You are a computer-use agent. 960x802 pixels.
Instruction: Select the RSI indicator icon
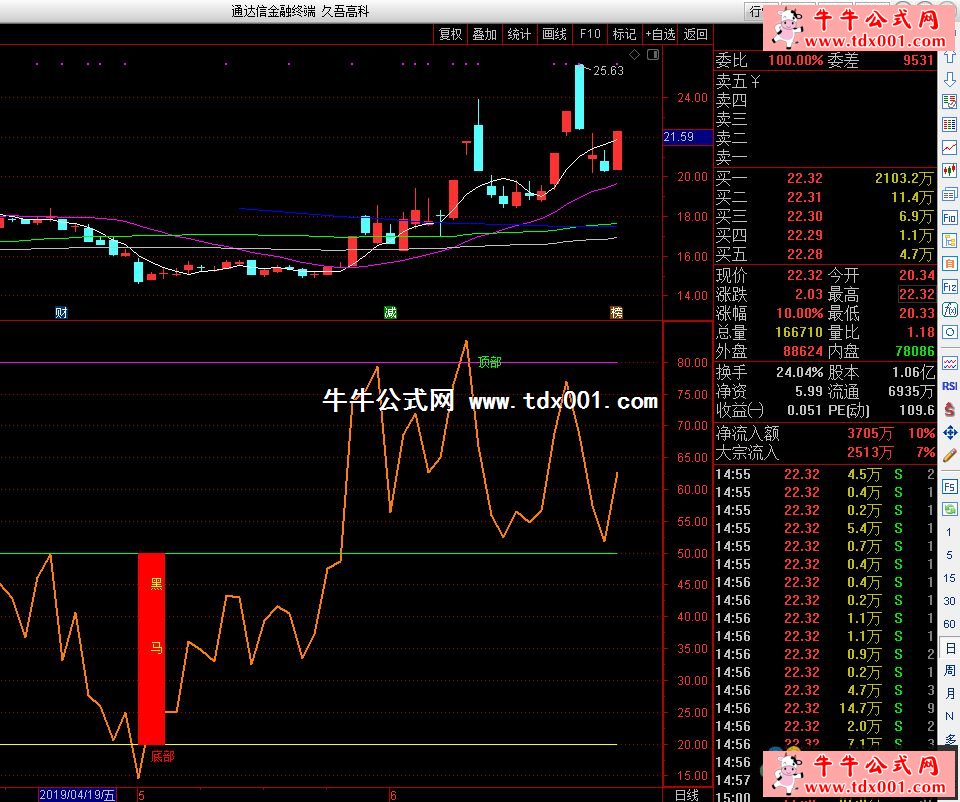950,386
